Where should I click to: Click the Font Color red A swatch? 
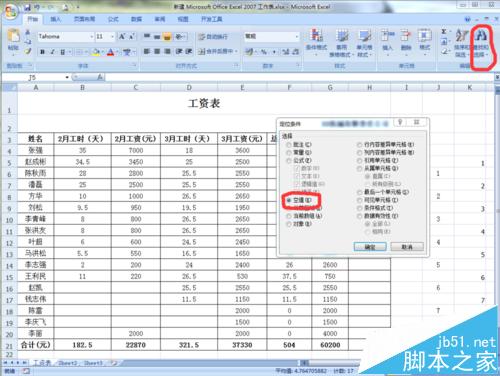(111, 52)
